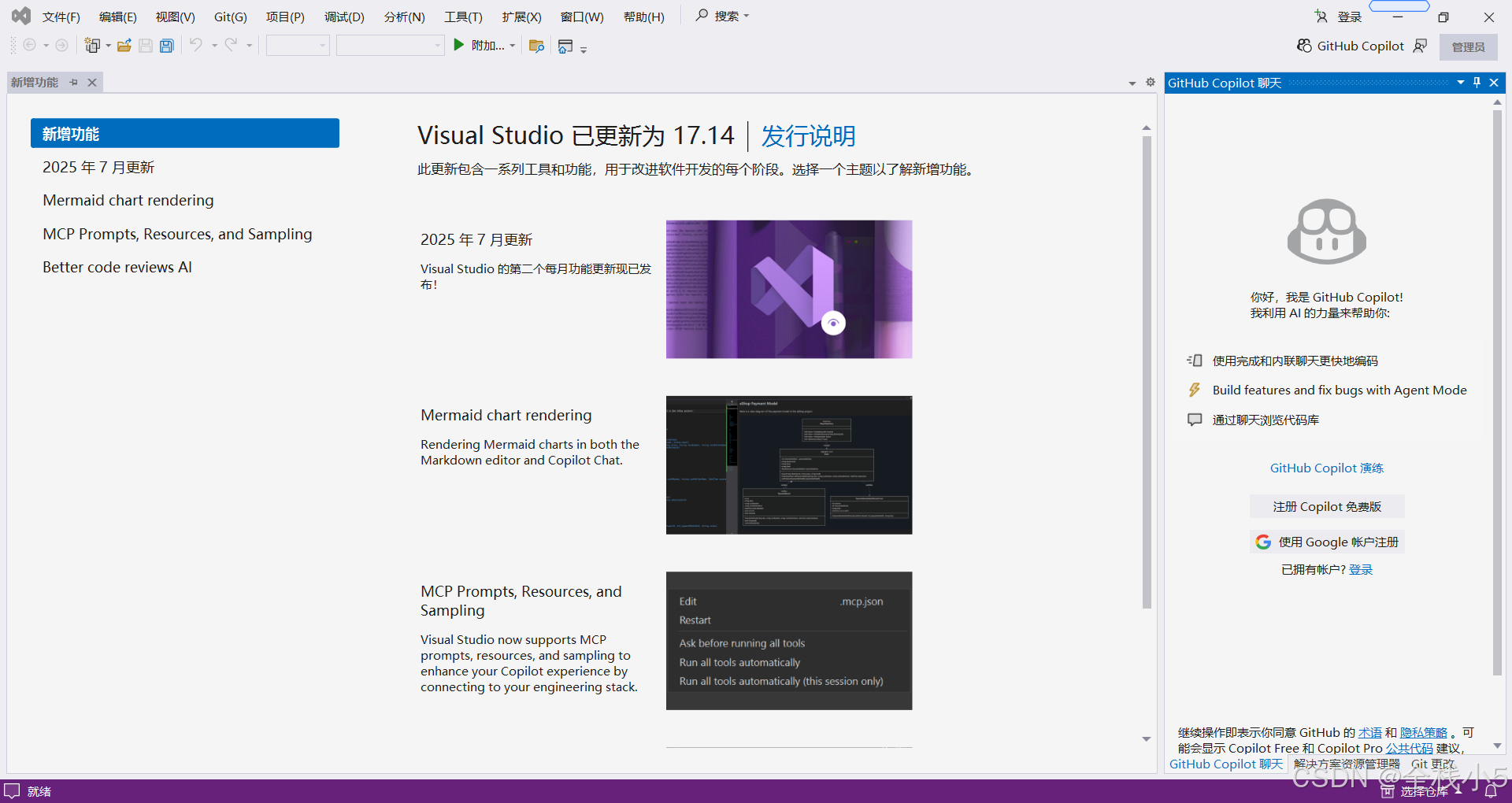Open the 视图(V) menu
The height and width of the screenshot is (803, 1512).
(x=175, y=17)
